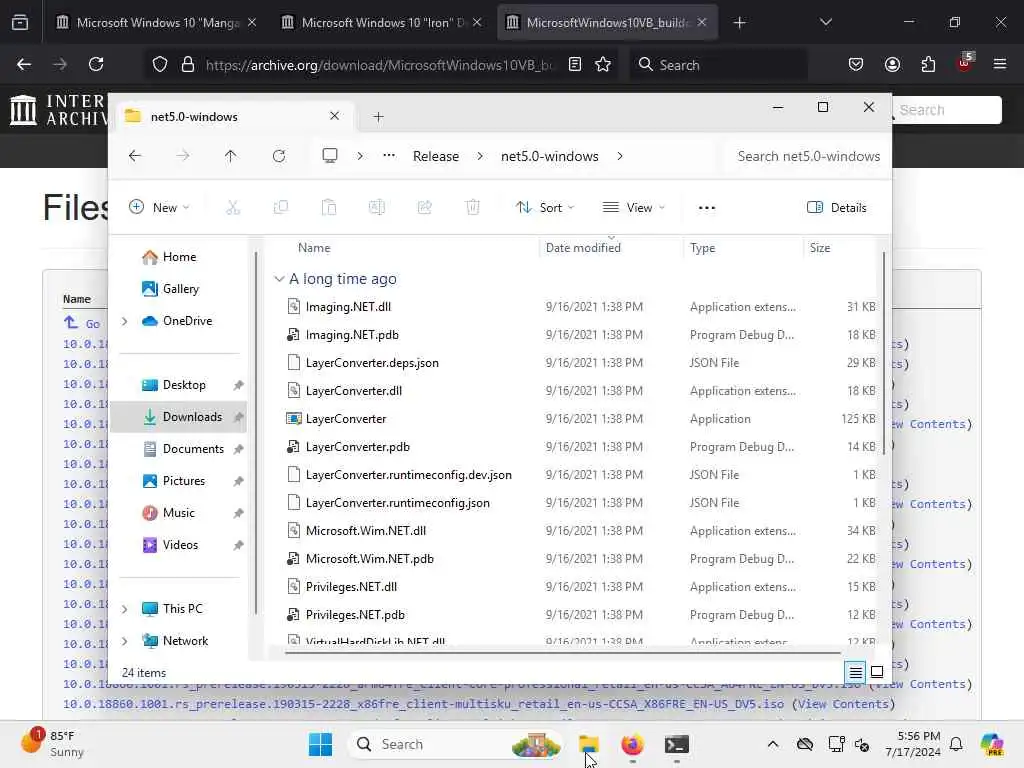This screenshot has height=768, width=1024.
Task: Toggle the Details pane button
Action: pos(837,208)
